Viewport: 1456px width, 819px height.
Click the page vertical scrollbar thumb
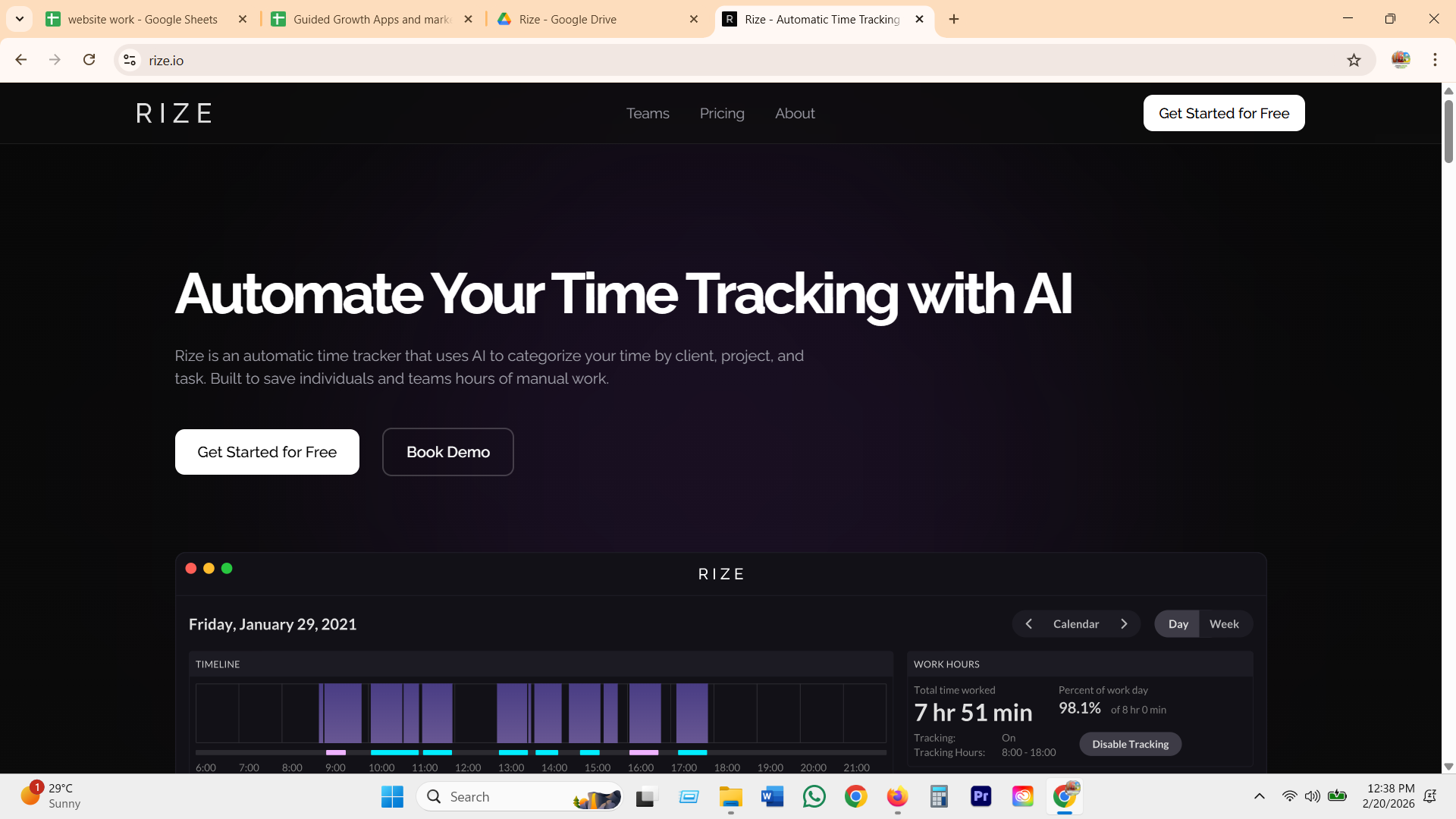pyautogui.click(x=1448, y=130)
